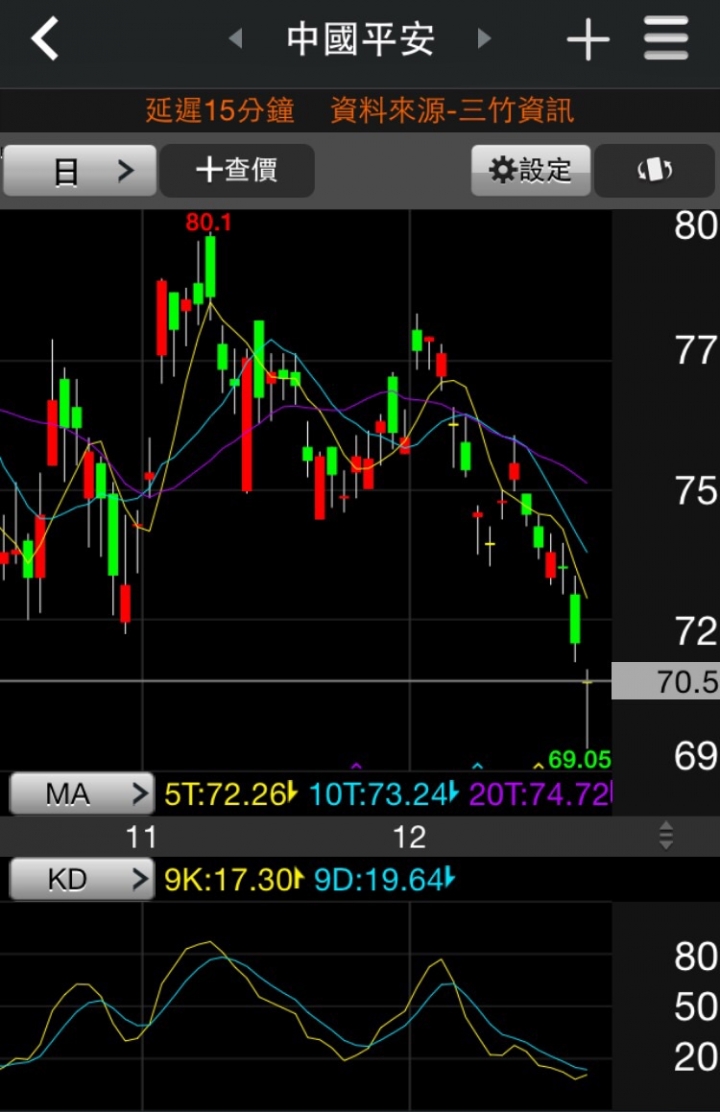
Task: Click the 延遲15分鐘 delay notice
Action: [x=220, y=111]
